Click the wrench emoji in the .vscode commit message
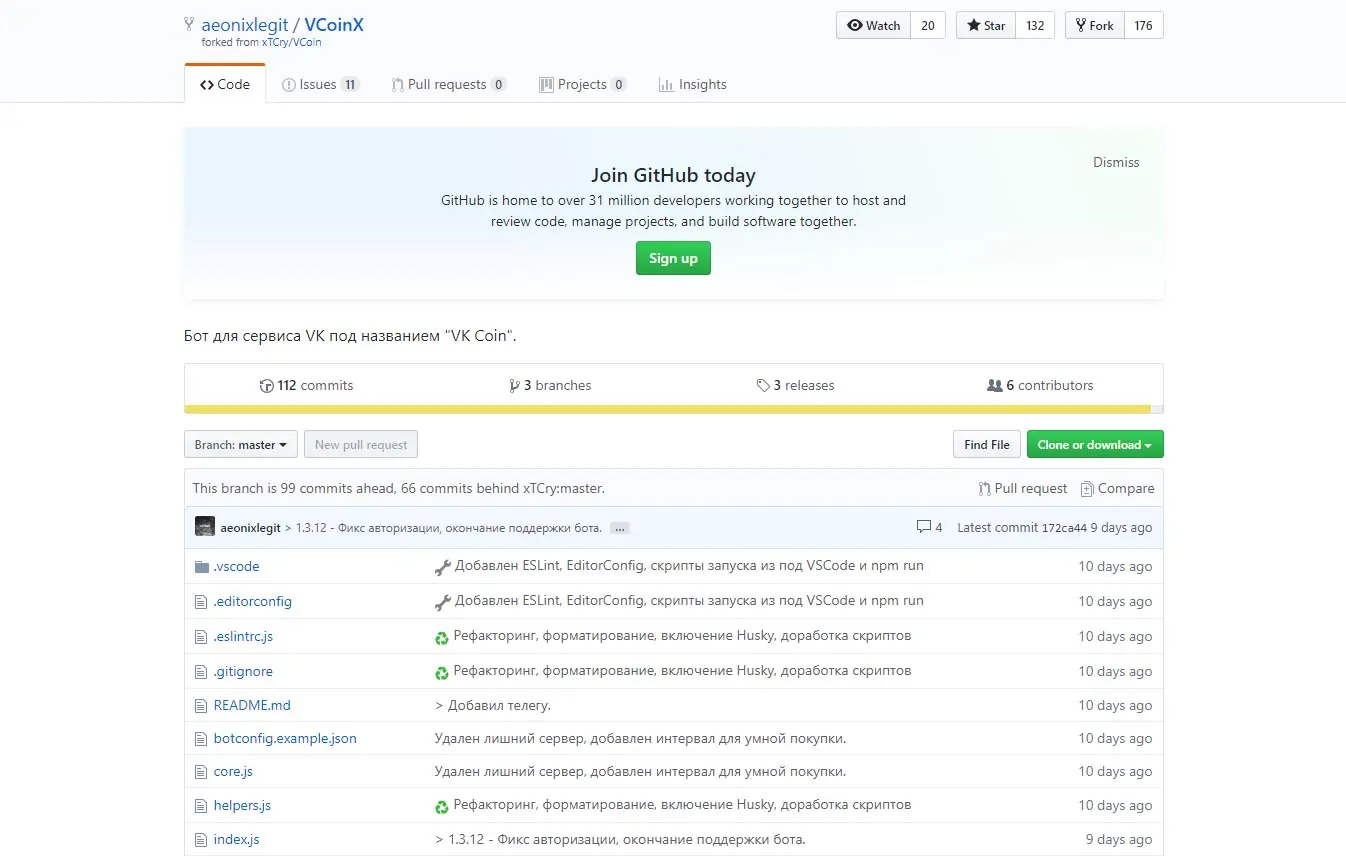 [x=442, y=567]
